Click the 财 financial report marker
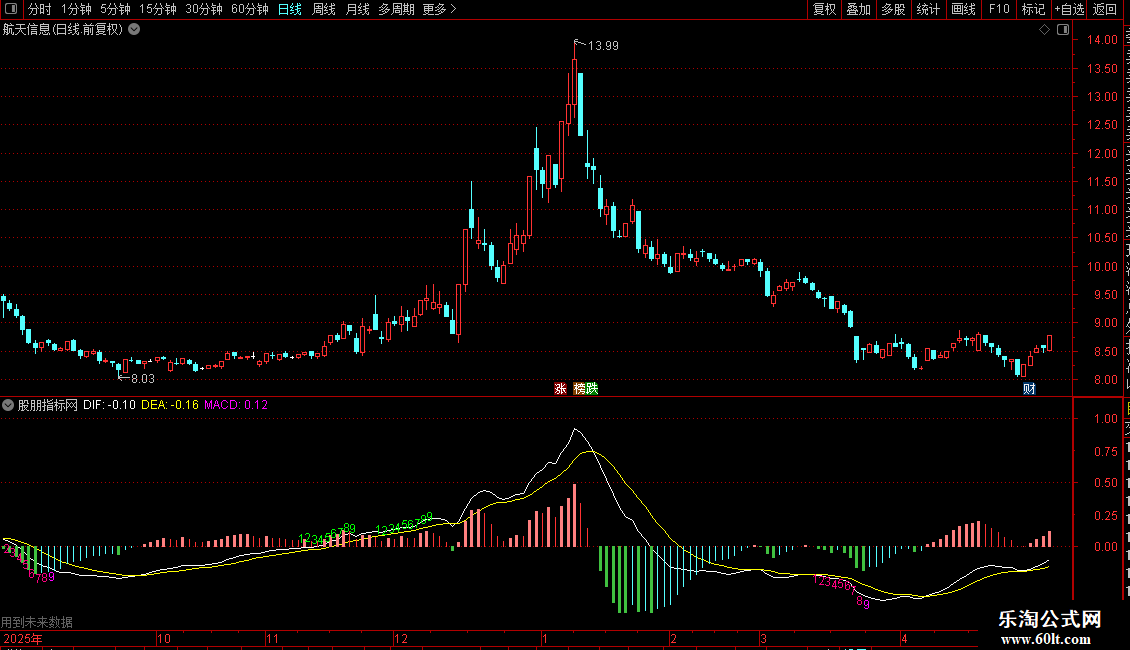Viewport: 1130px width, 650px height. tap(1029, 388)
